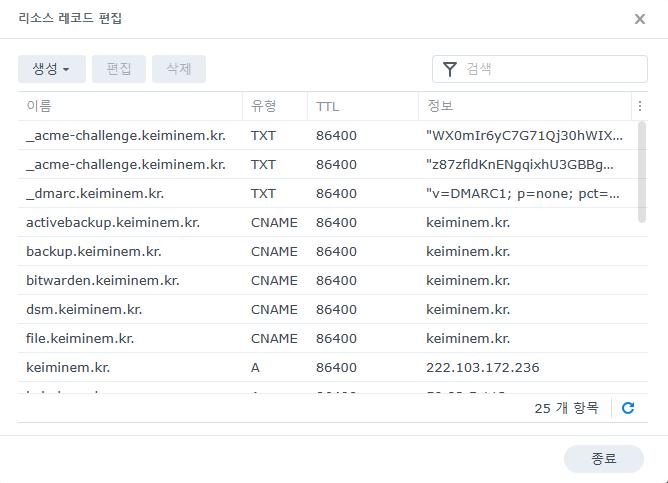Viewport: 668px width, 483px height.
Task: Sort by the 유형 column header
Action: tap(274, 106)
